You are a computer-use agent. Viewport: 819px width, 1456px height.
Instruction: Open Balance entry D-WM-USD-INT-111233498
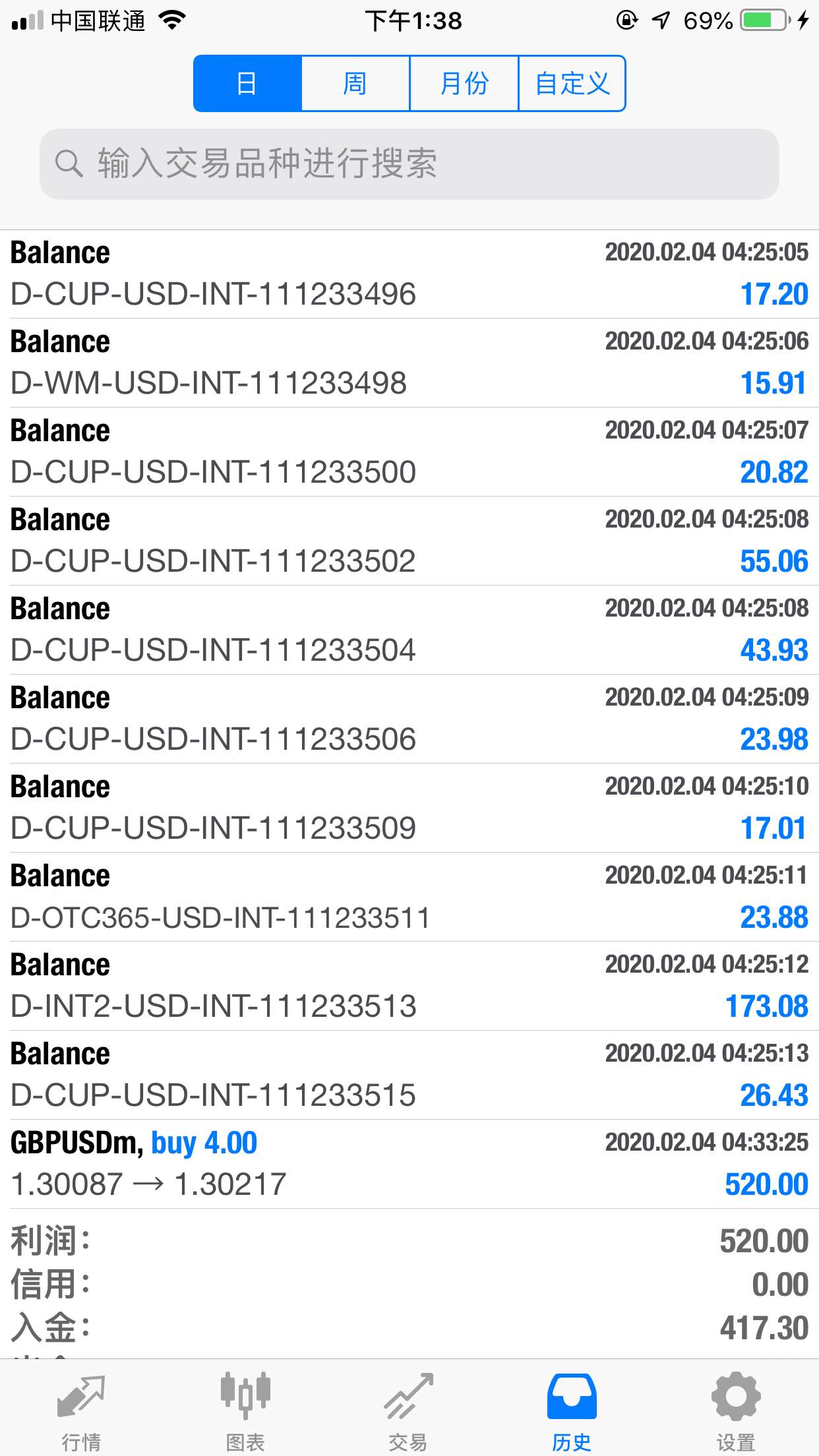[x=409, y=363]
